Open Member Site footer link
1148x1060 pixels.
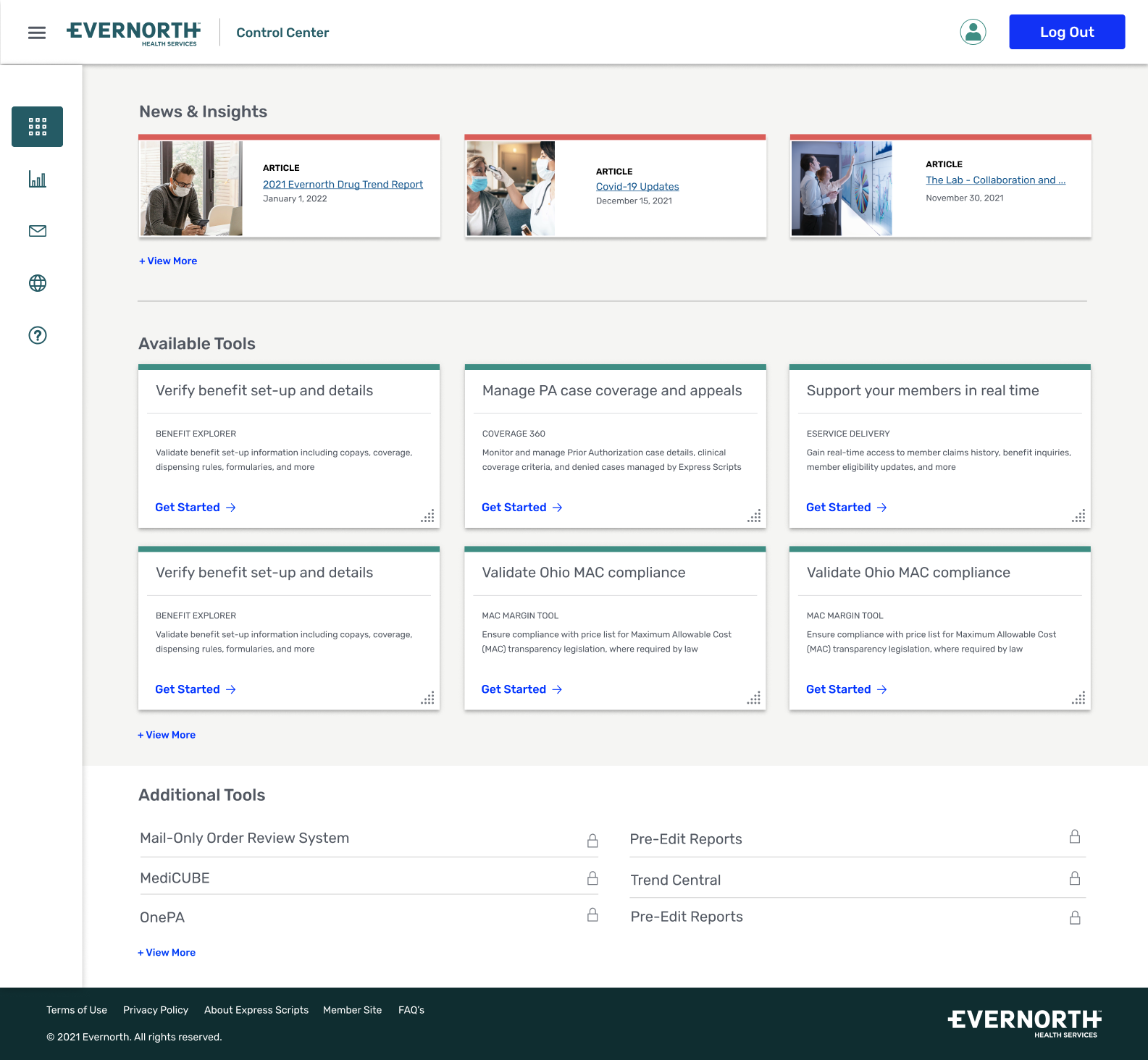coord(353,1010)
